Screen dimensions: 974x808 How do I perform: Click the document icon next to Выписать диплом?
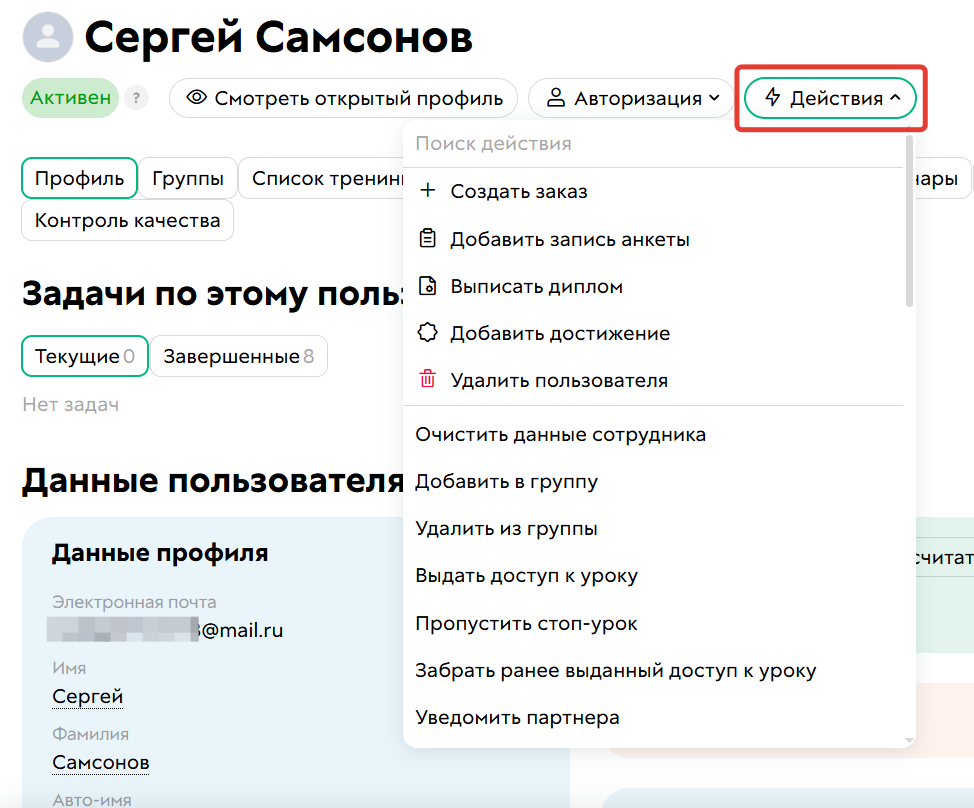tap(428, 284)
